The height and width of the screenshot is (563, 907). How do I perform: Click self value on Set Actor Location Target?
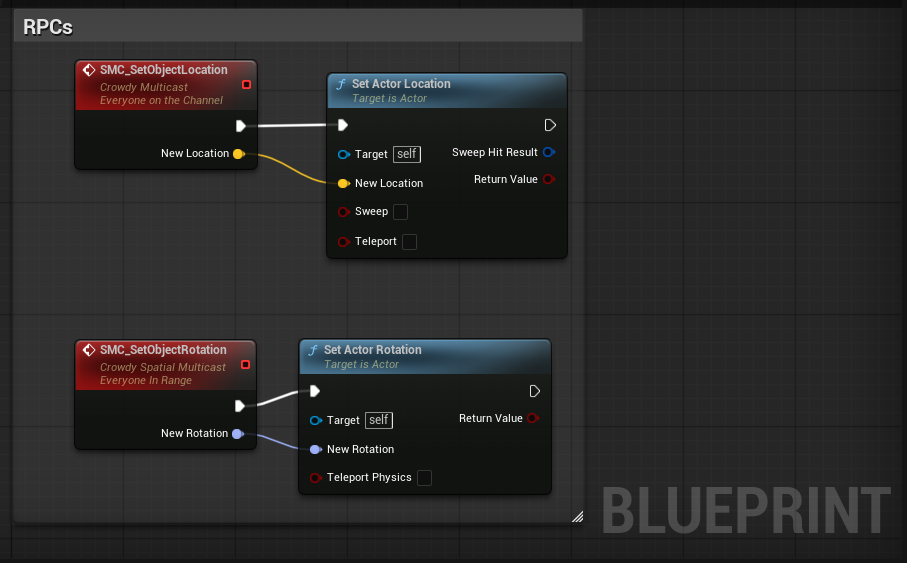(407, 154)
